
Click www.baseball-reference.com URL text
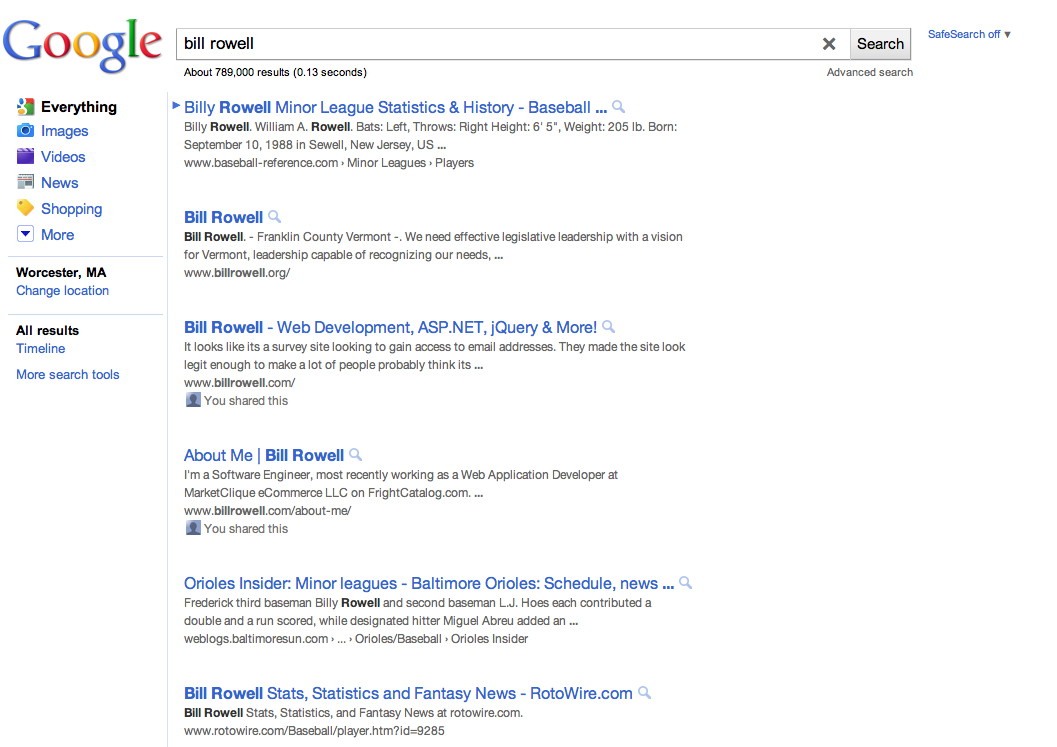point(261,162)
